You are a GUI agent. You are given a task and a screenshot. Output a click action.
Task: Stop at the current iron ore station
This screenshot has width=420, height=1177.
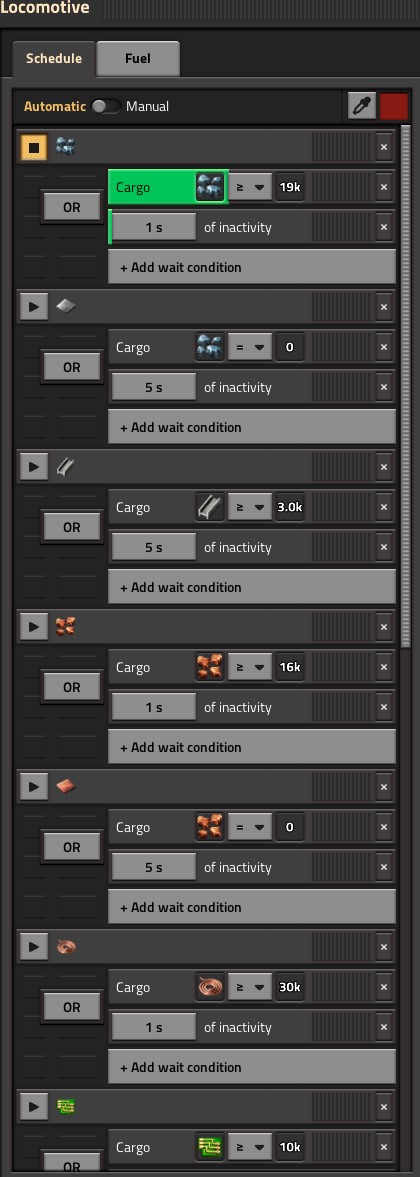point(33,147)
